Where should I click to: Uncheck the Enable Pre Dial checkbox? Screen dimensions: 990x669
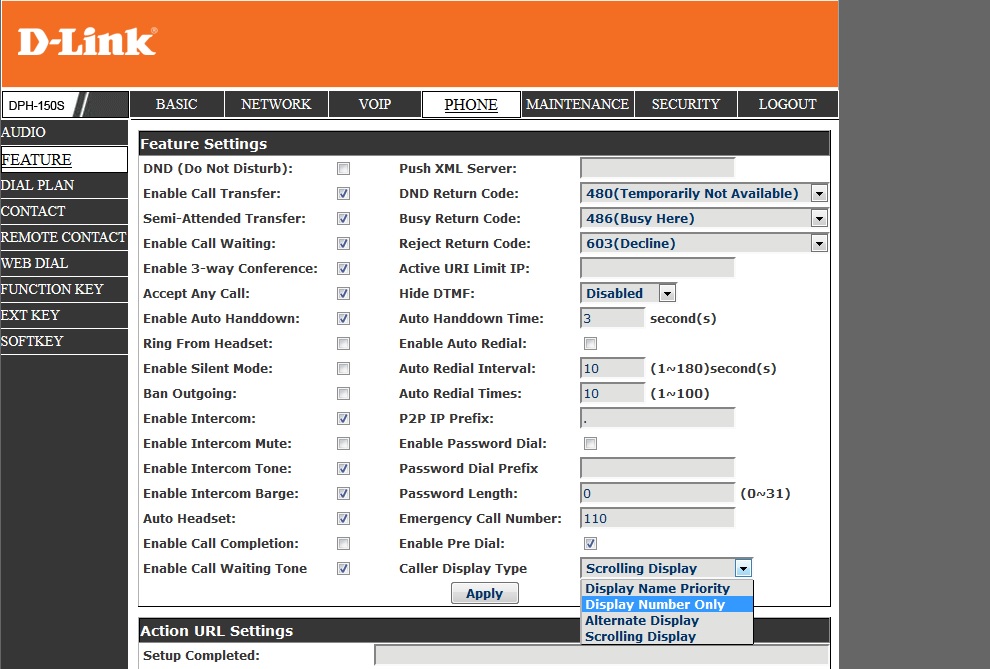point(590,544)
